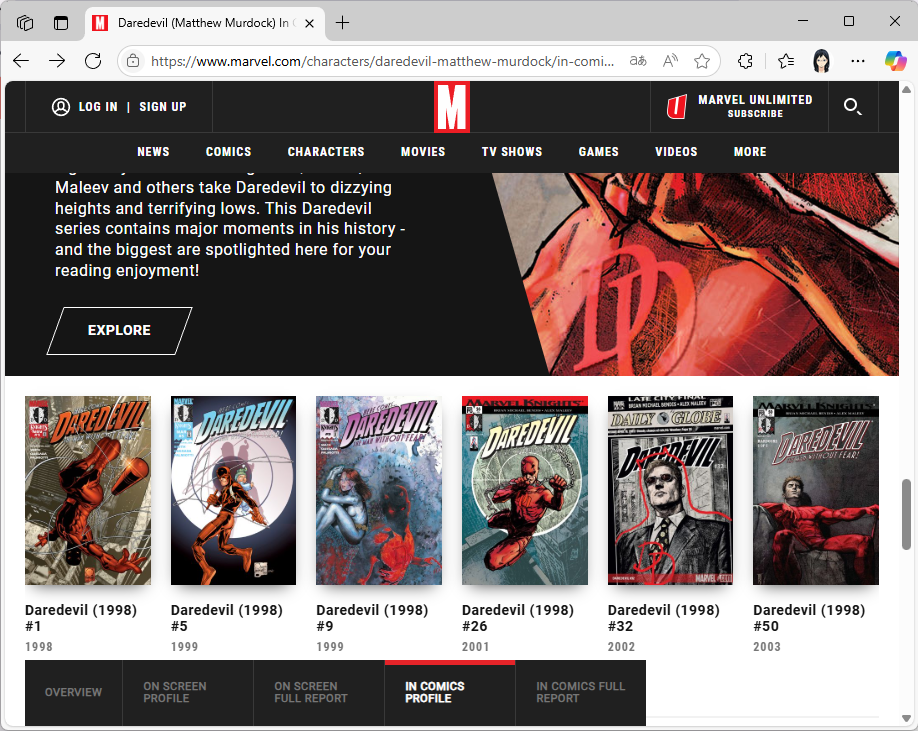
Task: Click the Marvel Unlimited logo icon
Action: (676, 107)
